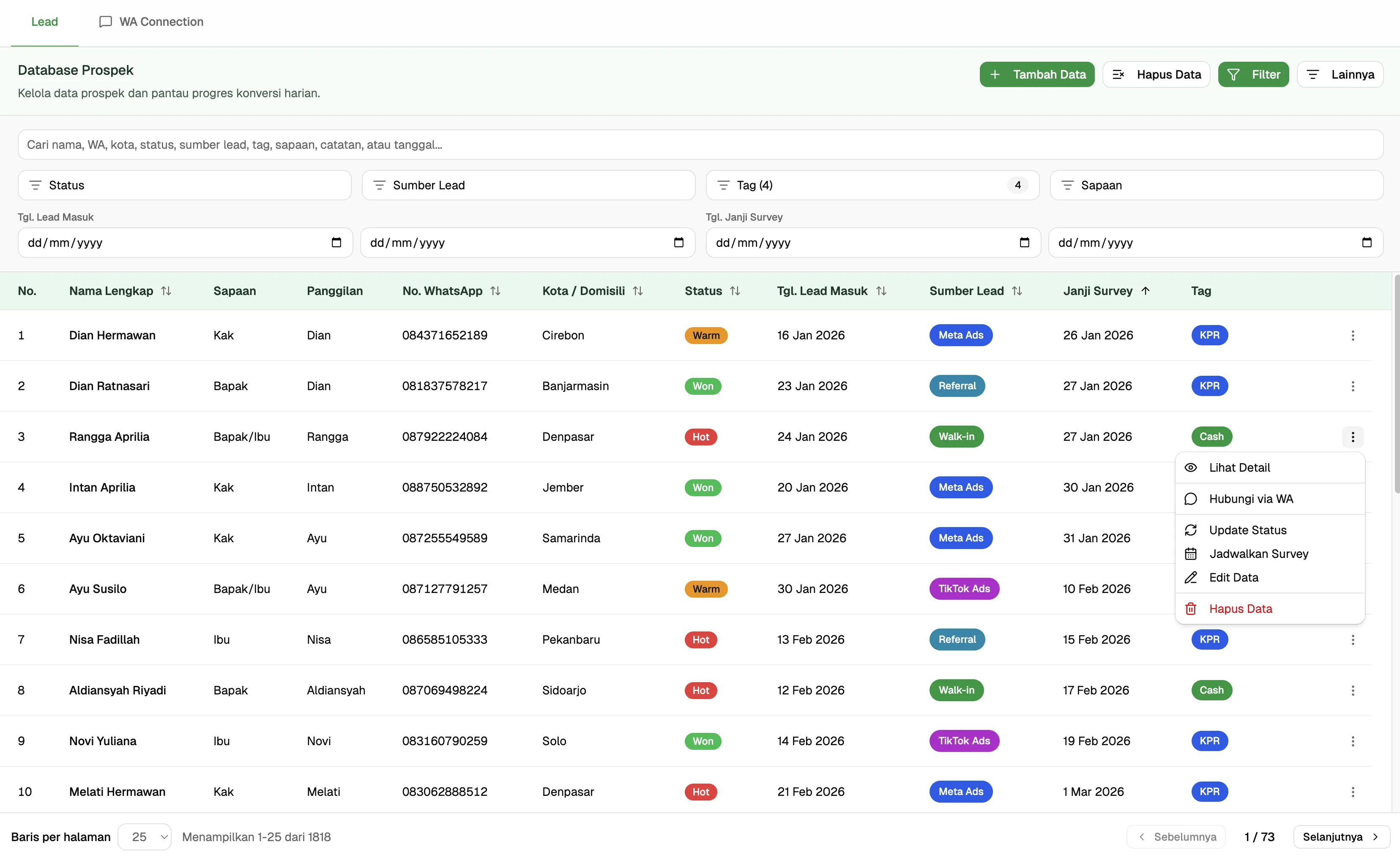The image size is (1400, 858).
Task: Click the city Banjarmasin cell
Action: tap(575, 386)
